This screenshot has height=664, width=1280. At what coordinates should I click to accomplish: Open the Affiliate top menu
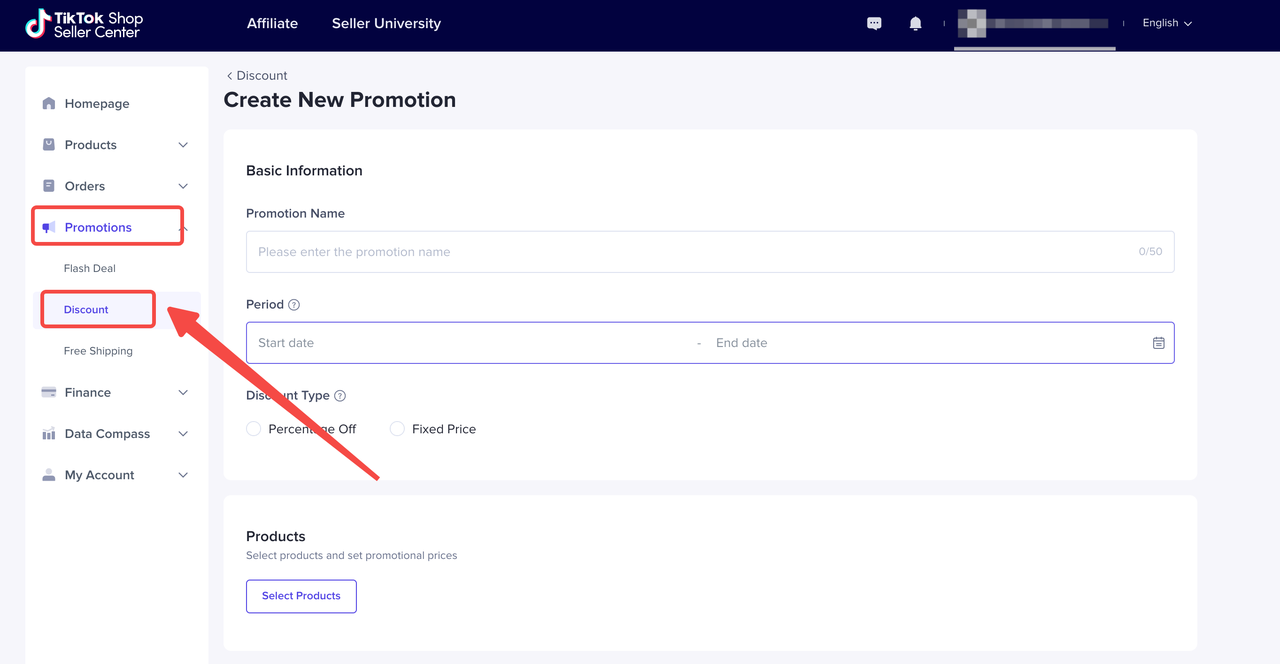click(x=272, y=23)
